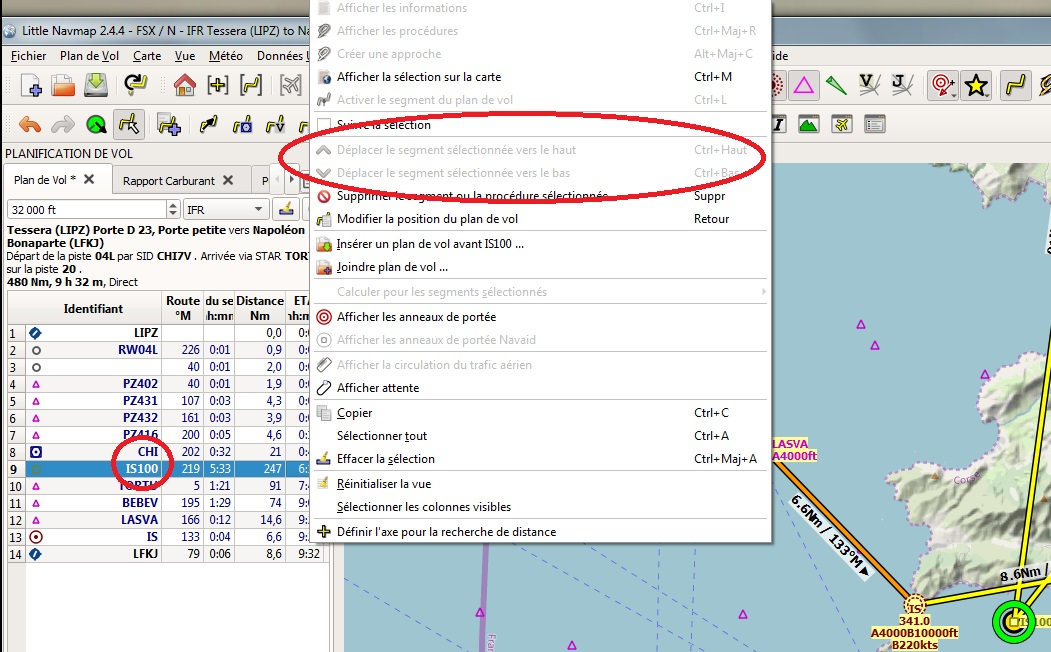The width and height of the screenshot is (1051, 652).
Task: Toggle Victor airways V icon
Action: pyautogui.click(x=869, y=85)
